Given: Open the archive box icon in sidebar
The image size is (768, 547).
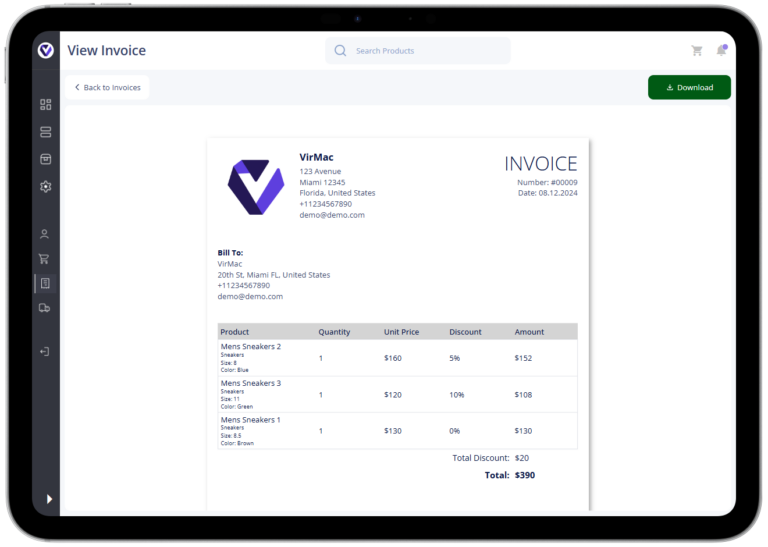Looking at the screenshot, I should [46, 159].
